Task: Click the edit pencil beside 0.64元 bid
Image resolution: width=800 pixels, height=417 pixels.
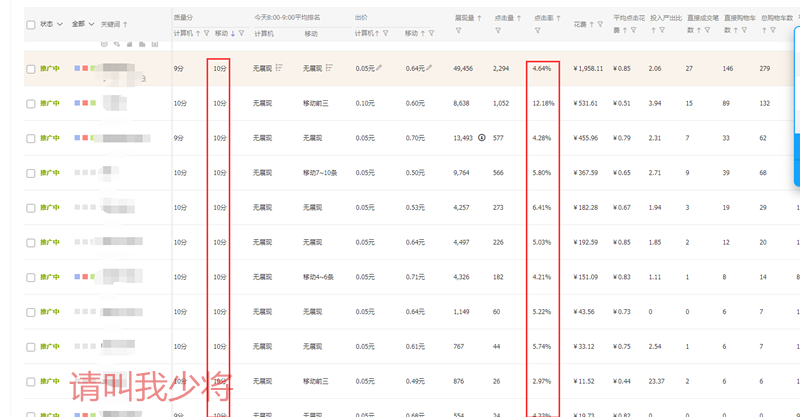Action: click(429, 68)
